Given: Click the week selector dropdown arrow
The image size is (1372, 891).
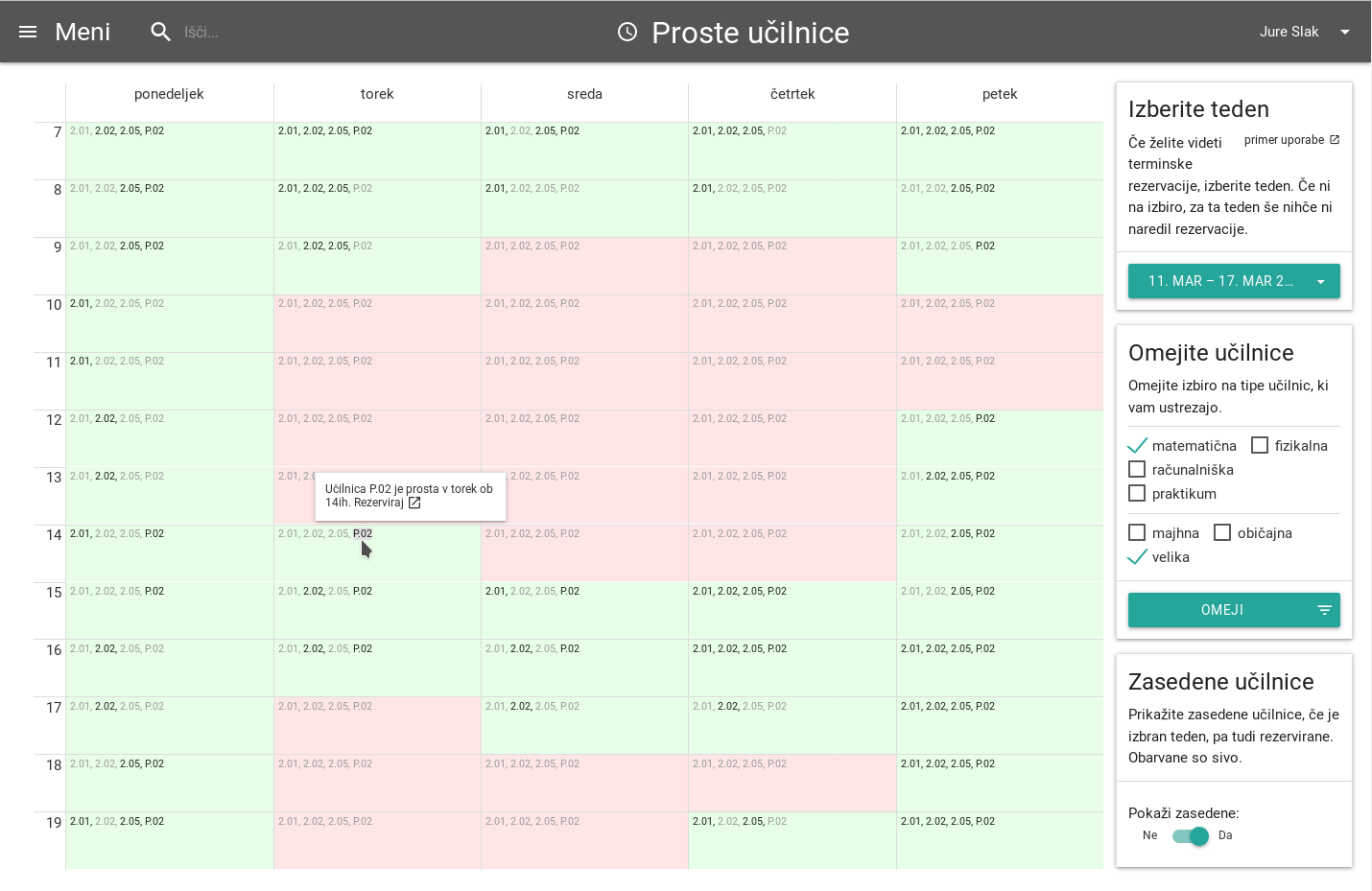Looking at the screenshot, I should (x=1321, y=282).
